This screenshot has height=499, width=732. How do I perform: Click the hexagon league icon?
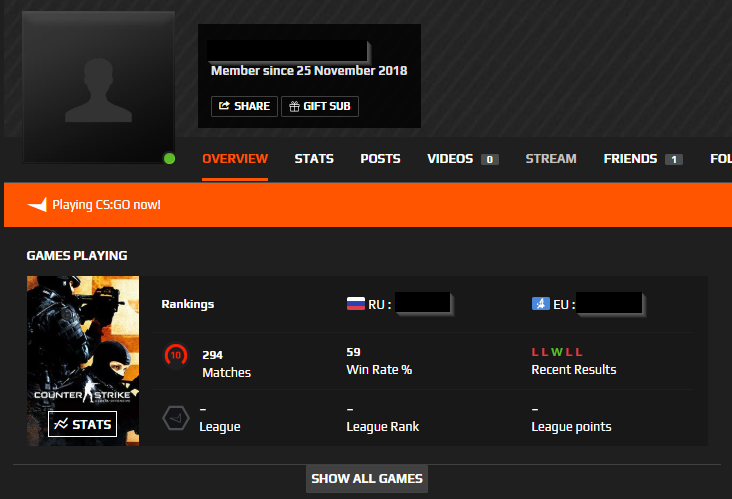(176, 418)
